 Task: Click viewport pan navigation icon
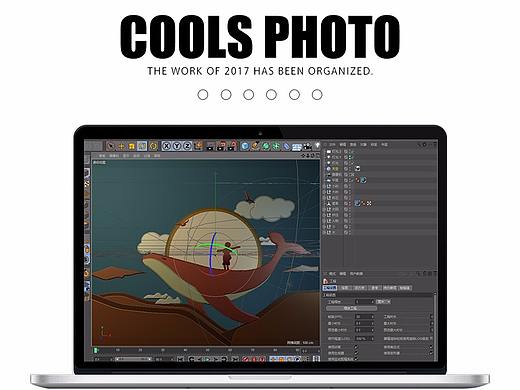click(x=303, y=155)
